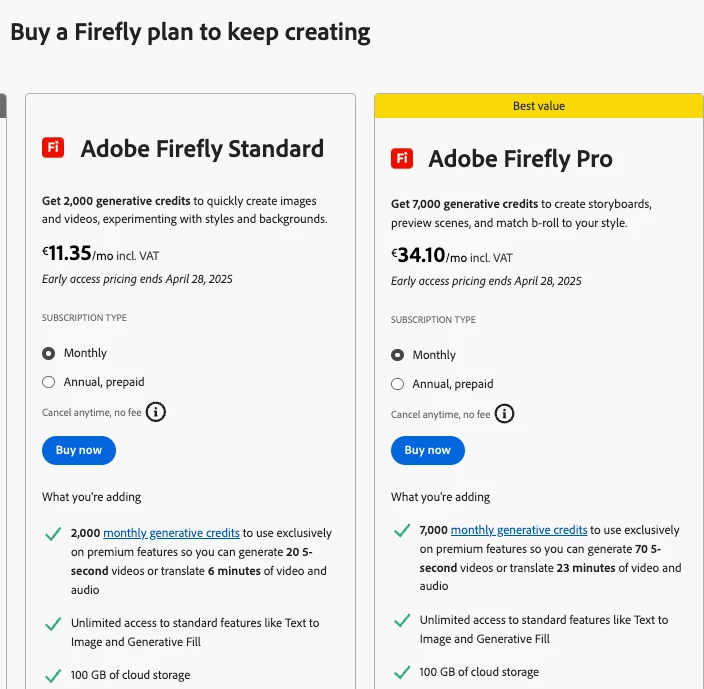
Task: Click checkmark next to Standard 2,000 credits
Action: tap(54, 534)
